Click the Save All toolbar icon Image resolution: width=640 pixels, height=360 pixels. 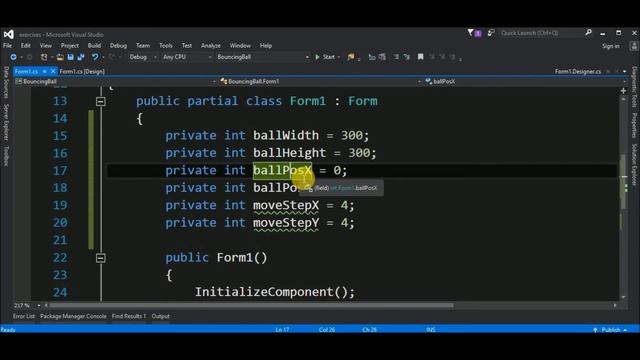81,57
